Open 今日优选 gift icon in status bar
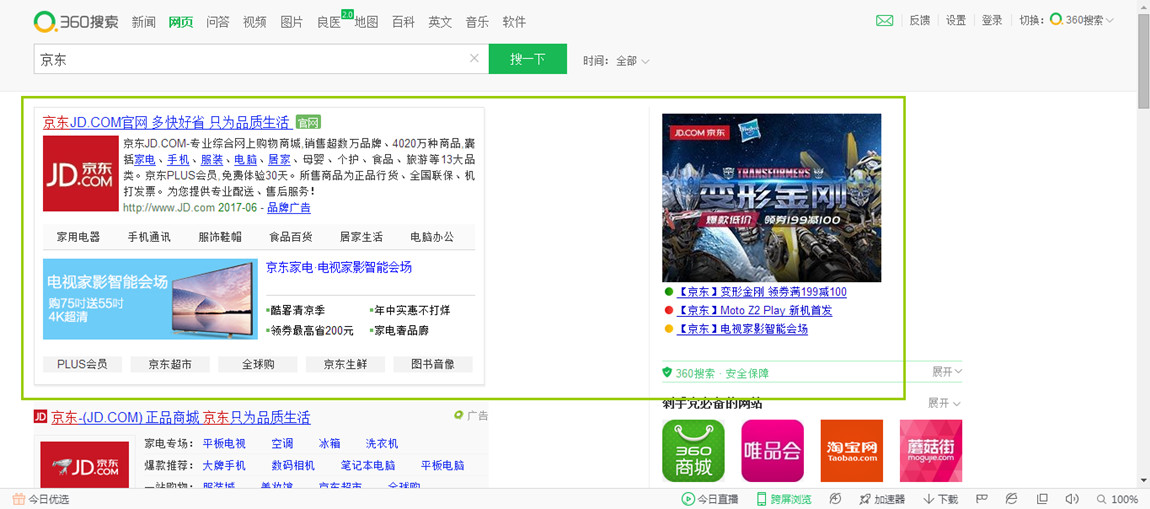Image resolution: width=1150 pixels, height=509 pixels. [19, 499]
